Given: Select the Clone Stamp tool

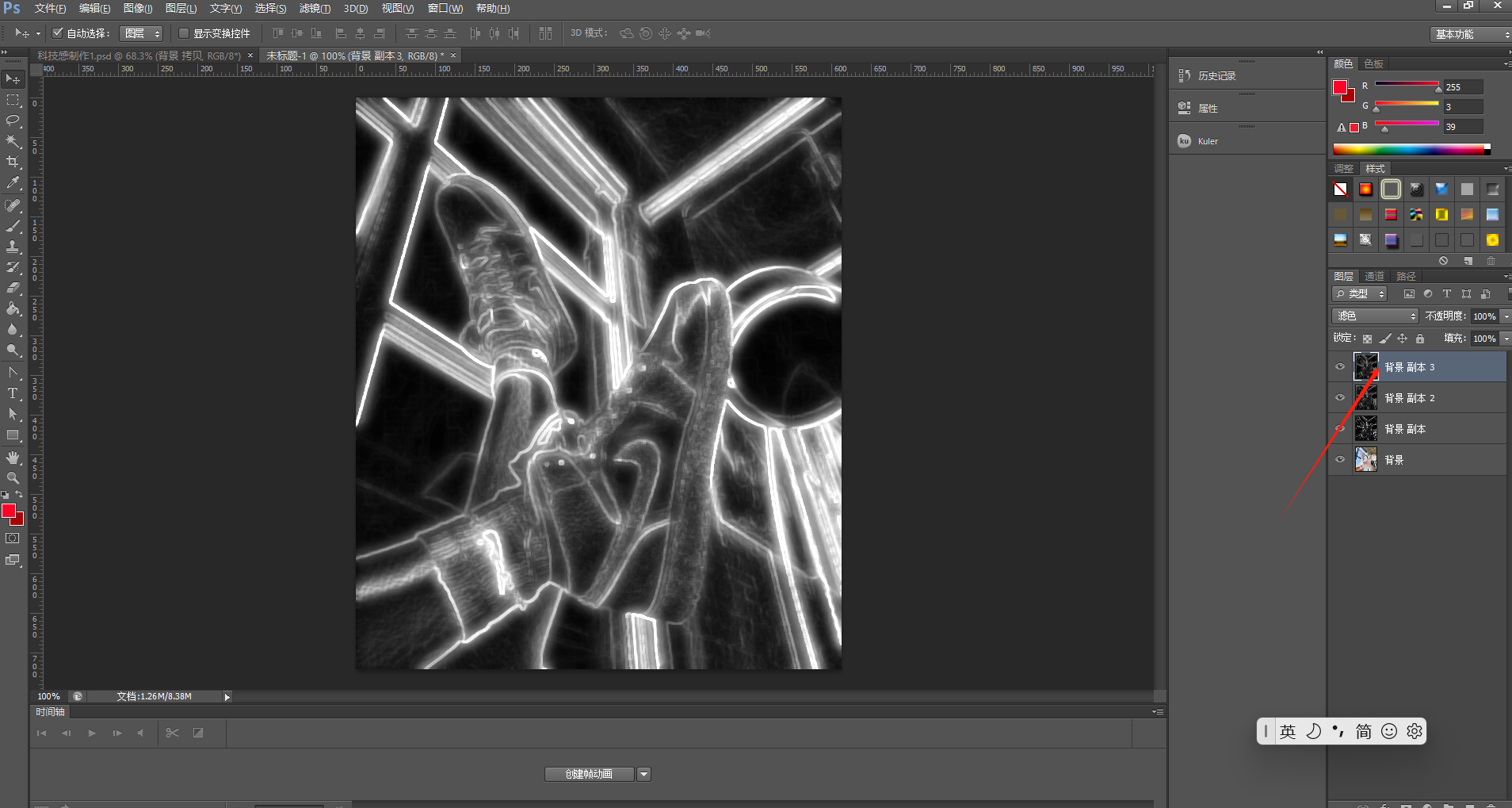Looking at the screenshot, I should (13, 247).
